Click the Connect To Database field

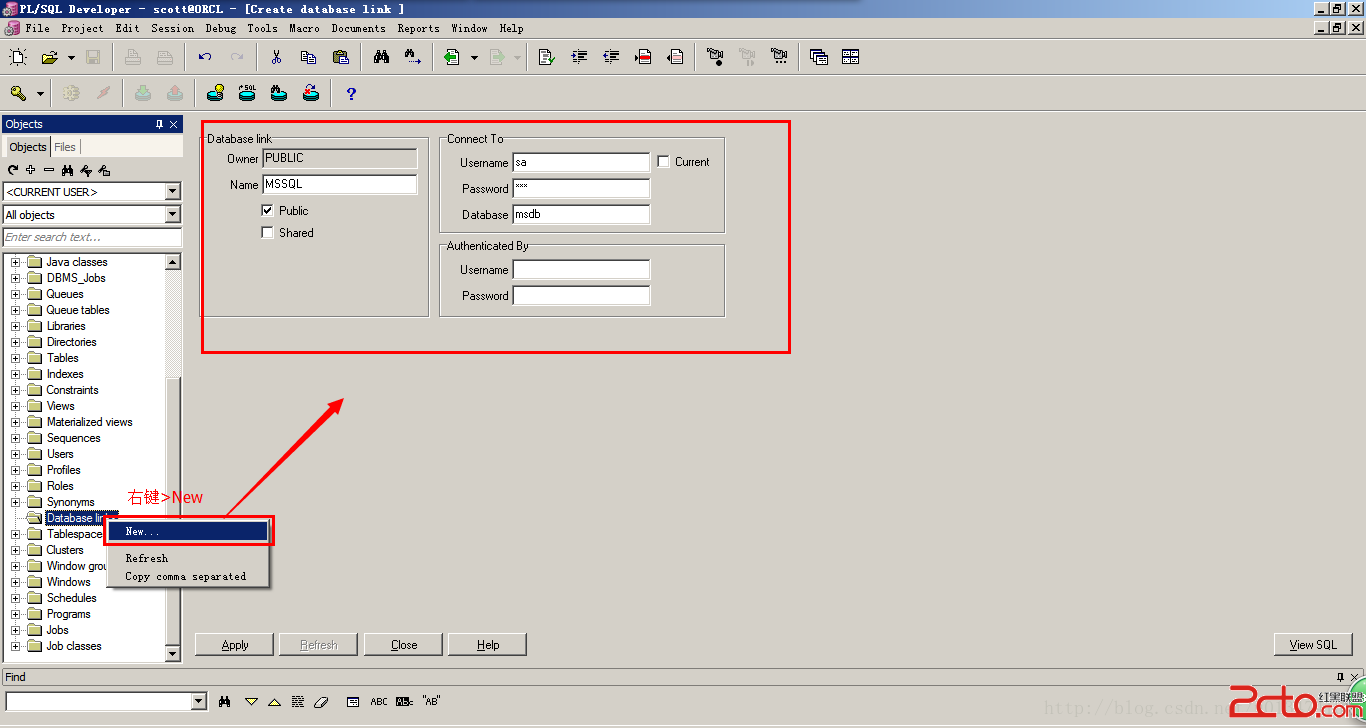coord(581,214)
